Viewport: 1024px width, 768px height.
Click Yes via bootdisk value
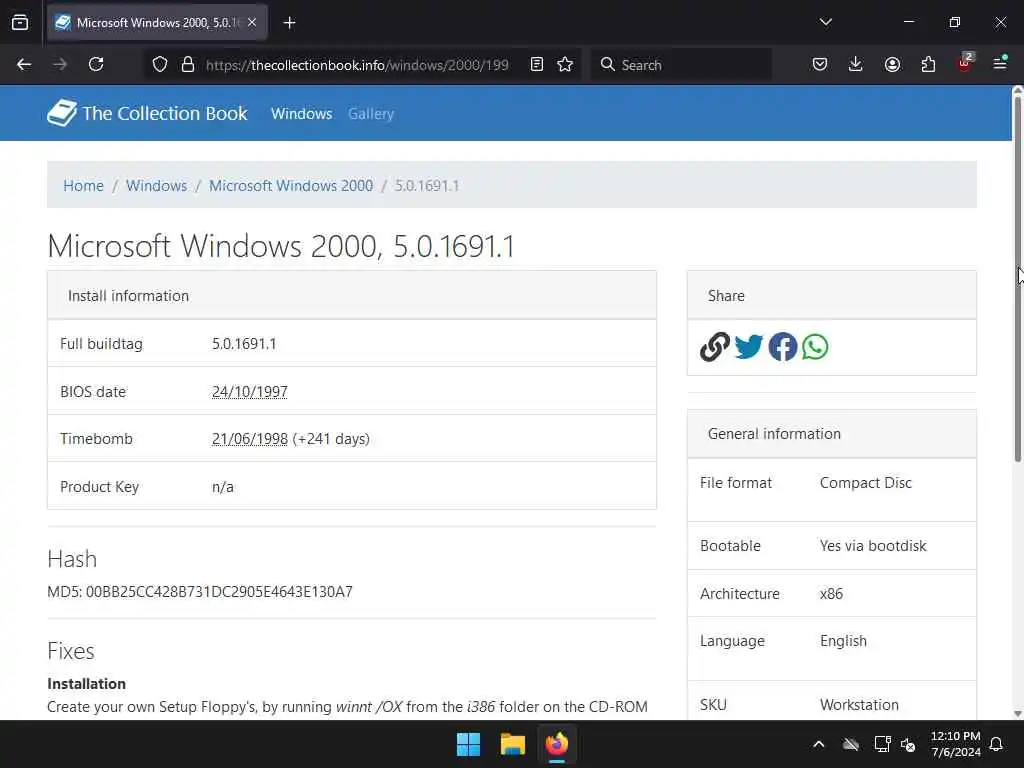click(873, 546)
